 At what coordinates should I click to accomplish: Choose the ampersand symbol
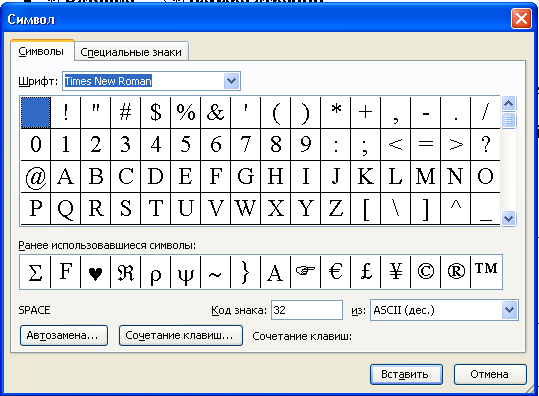216,112
